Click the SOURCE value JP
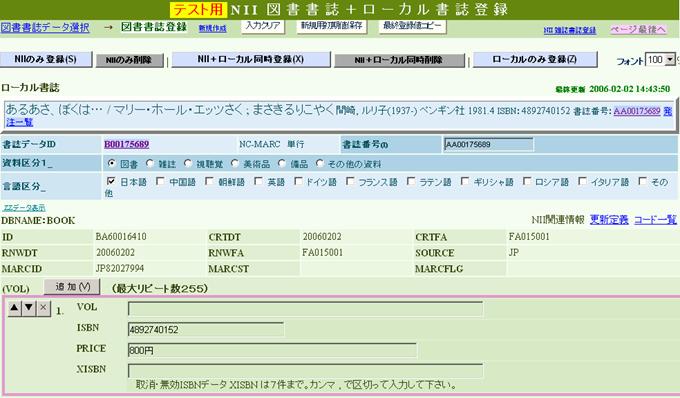Image resolution: width=680 pixels, height=398 pixels. (x=514, y=252)
